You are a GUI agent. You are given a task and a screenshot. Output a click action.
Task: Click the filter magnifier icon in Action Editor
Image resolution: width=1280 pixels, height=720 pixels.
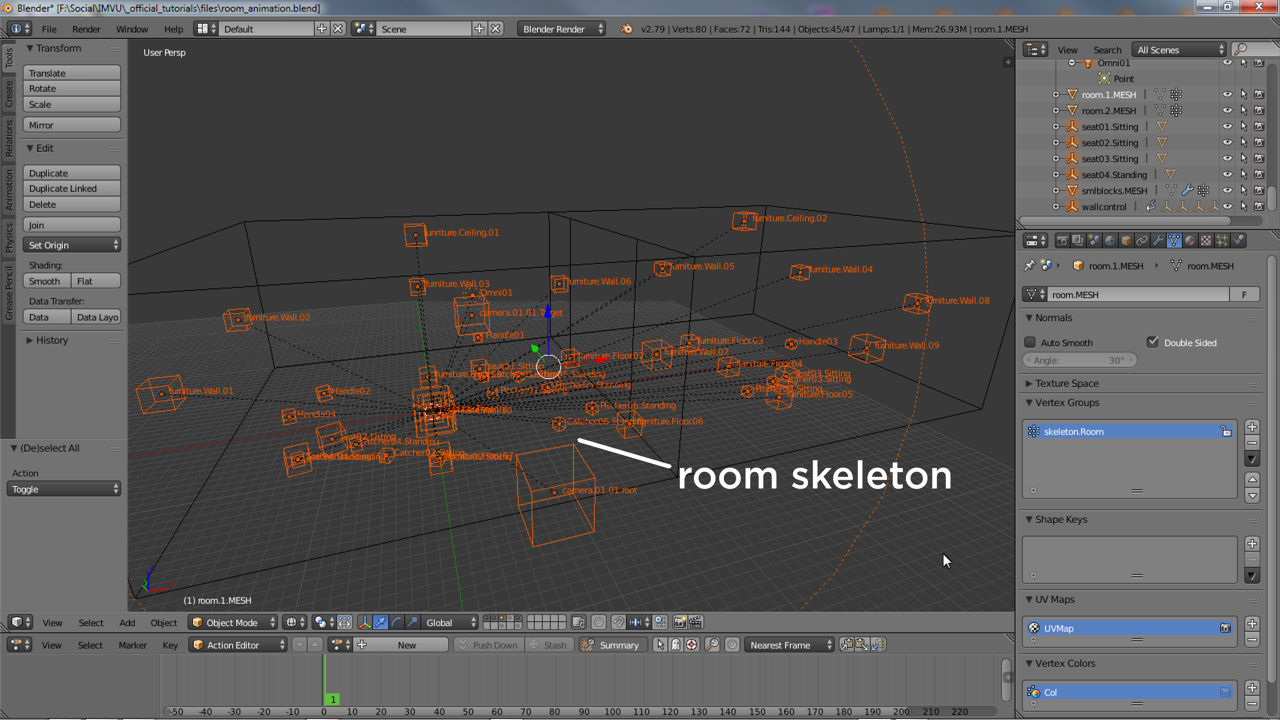coord(712,645)
